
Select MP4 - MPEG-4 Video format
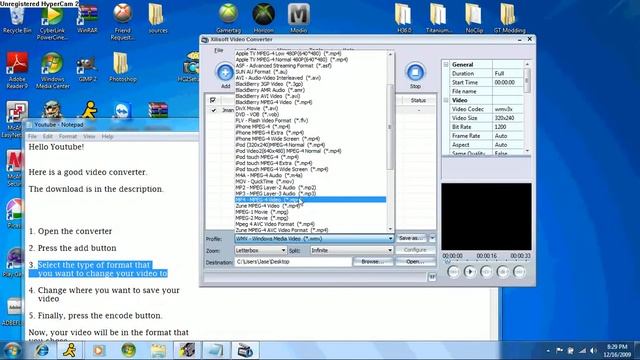point(310,200)
